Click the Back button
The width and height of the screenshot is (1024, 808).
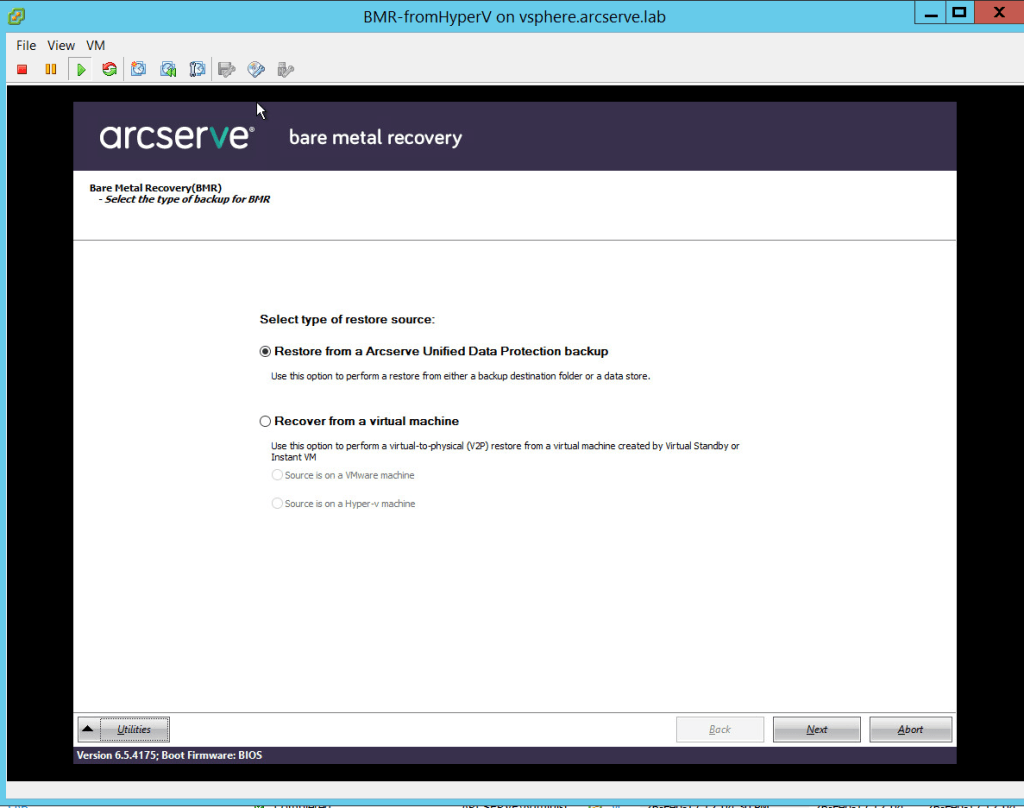pos(720,729)
